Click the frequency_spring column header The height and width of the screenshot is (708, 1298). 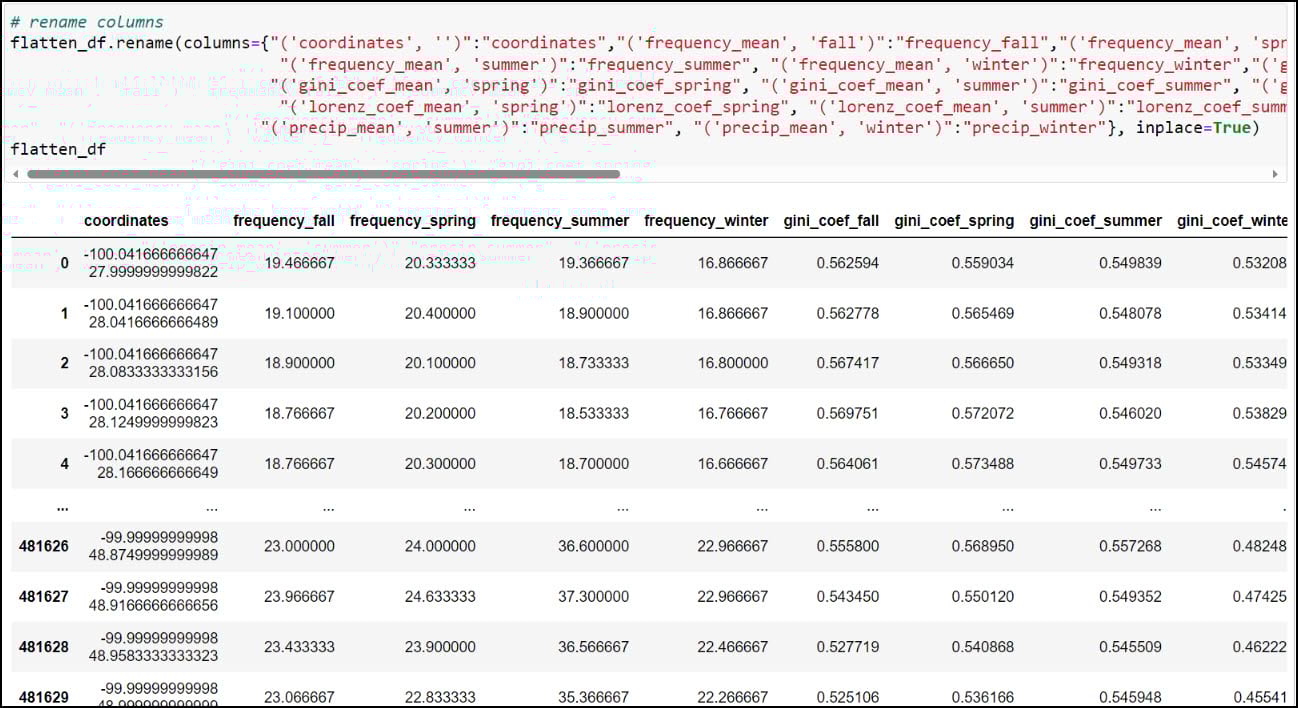(x=413, y=221)
